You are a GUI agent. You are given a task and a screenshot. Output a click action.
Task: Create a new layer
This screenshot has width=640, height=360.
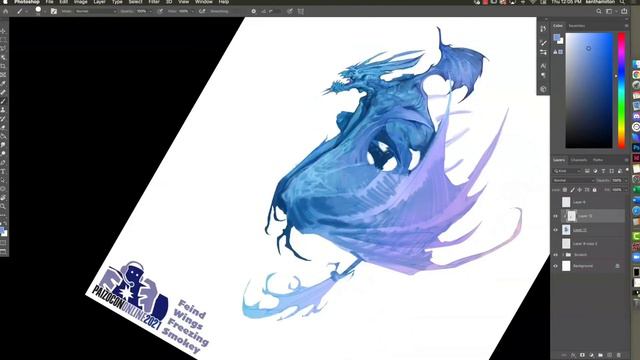pos(609,356)
